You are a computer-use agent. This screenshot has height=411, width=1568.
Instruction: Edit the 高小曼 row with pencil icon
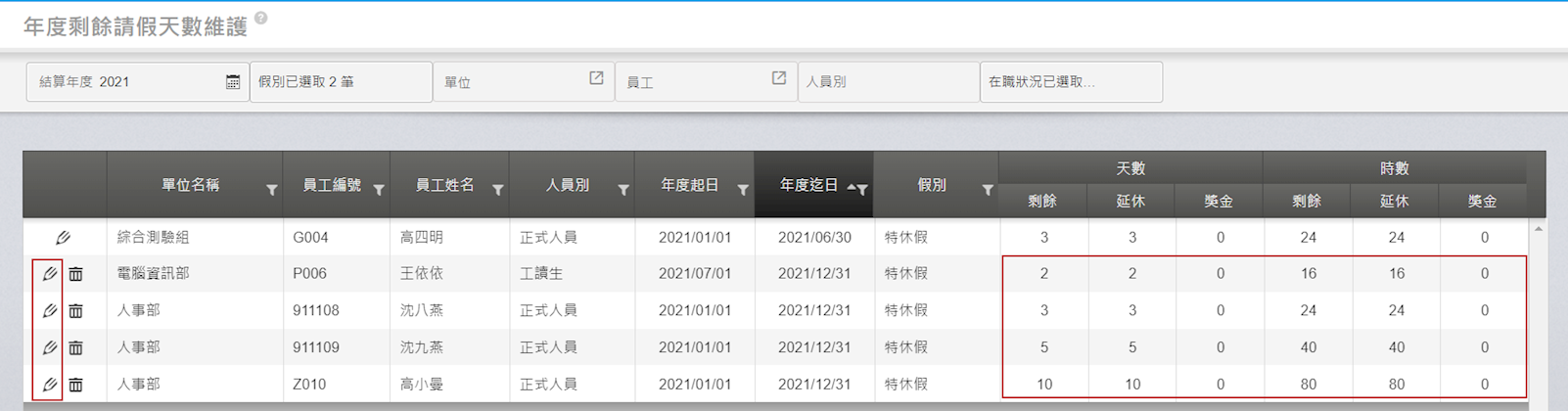[x=49, y=385]
